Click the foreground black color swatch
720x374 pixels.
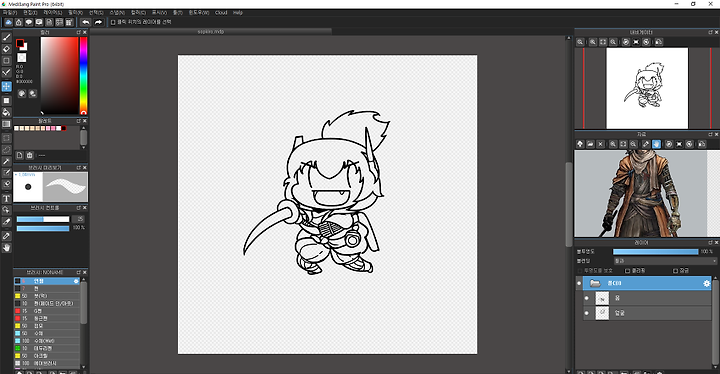tap(20, 43)
